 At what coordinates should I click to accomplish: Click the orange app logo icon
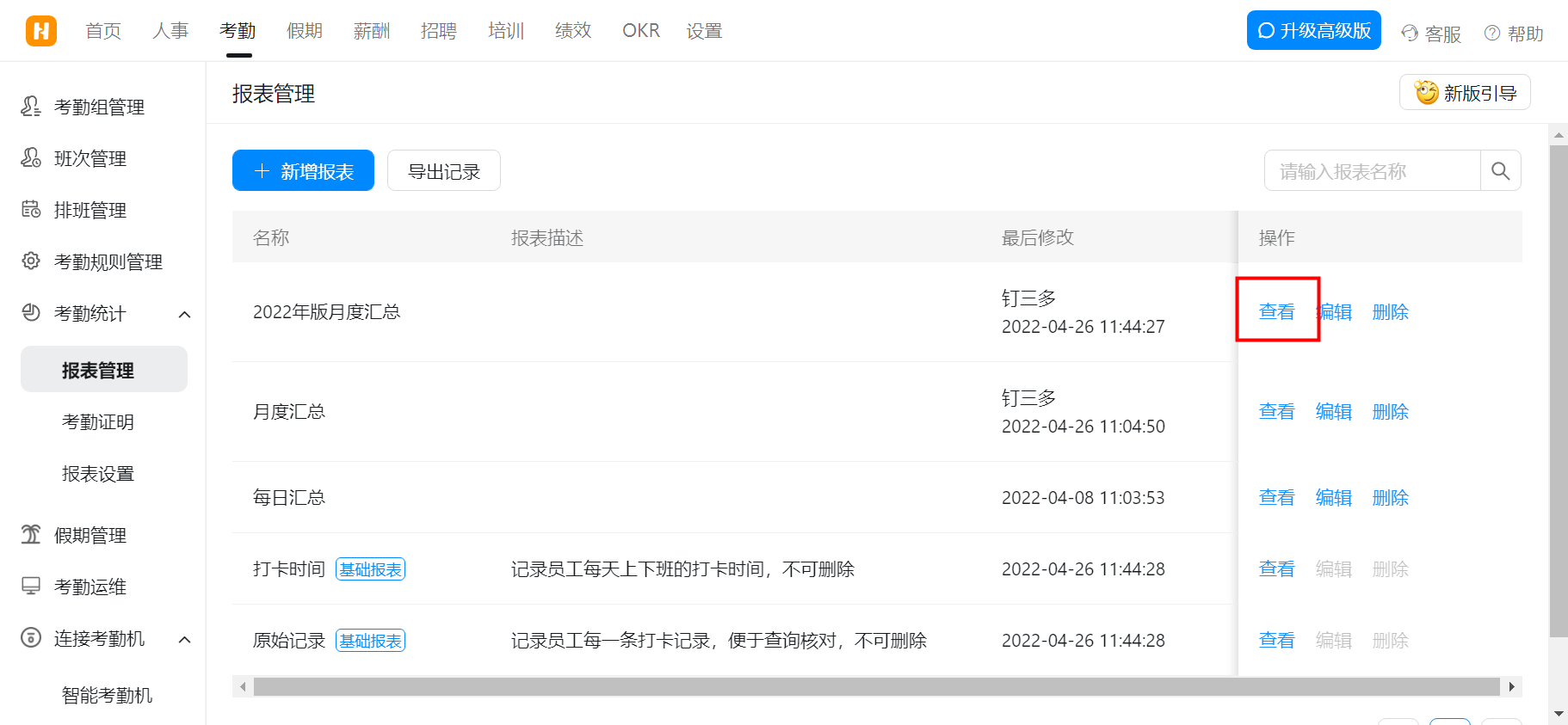pos(40,31)
